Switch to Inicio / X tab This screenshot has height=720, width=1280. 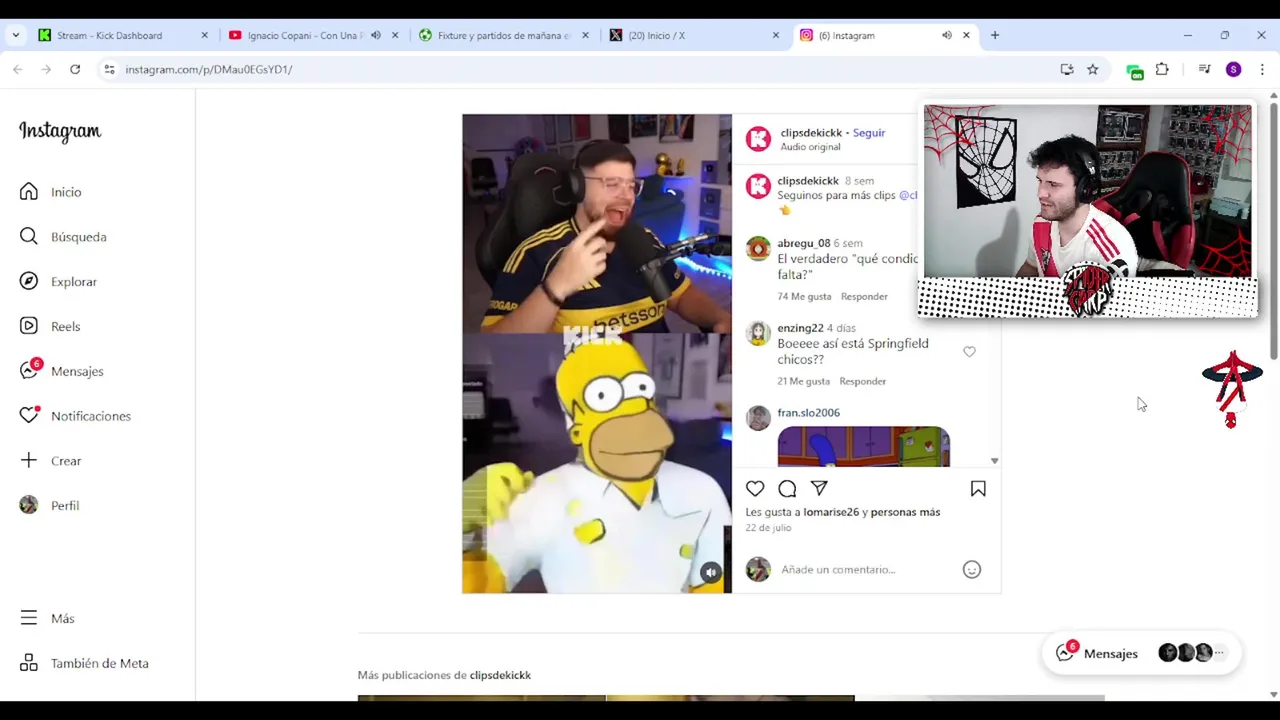point(656,35)
